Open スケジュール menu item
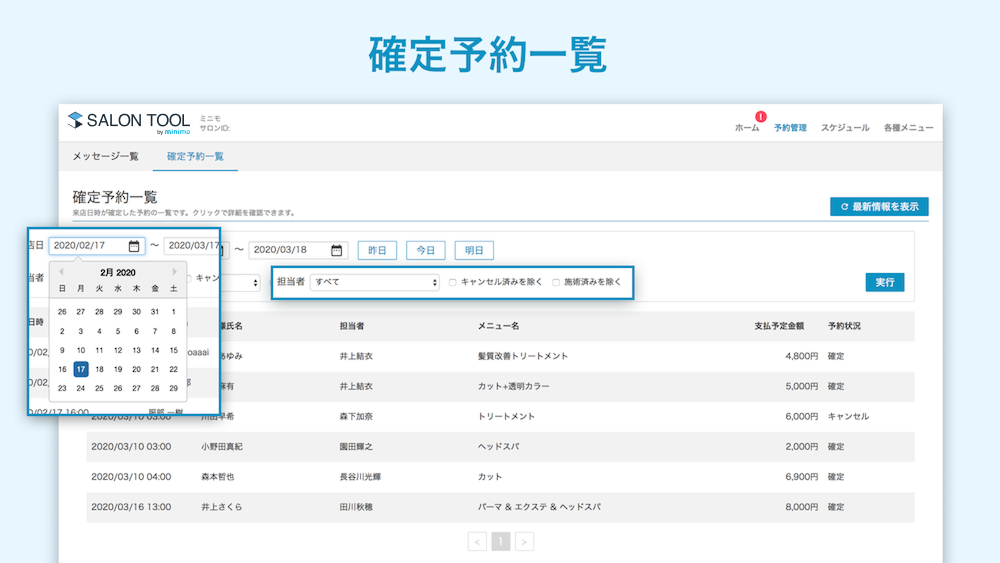This screenshot has width=1000, height=563. click(x=845, y=128)
